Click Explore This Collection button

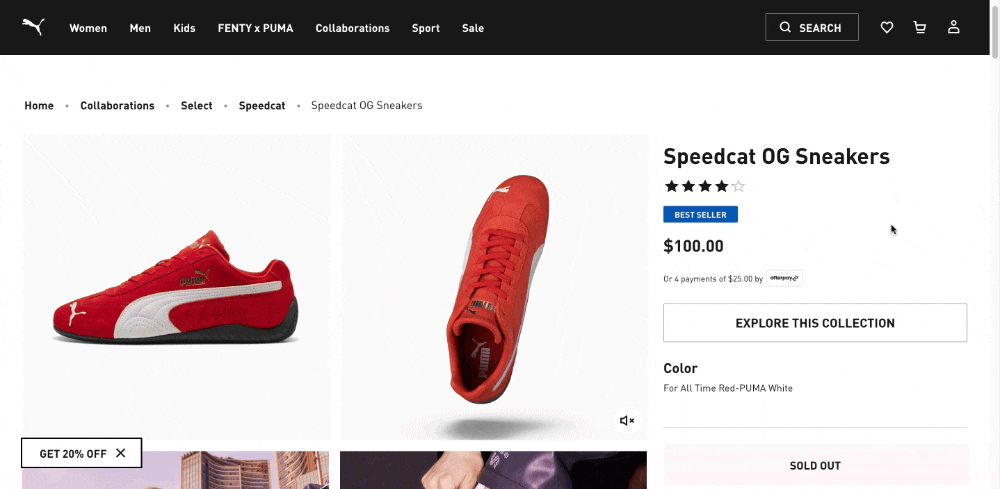pos(815,323)
